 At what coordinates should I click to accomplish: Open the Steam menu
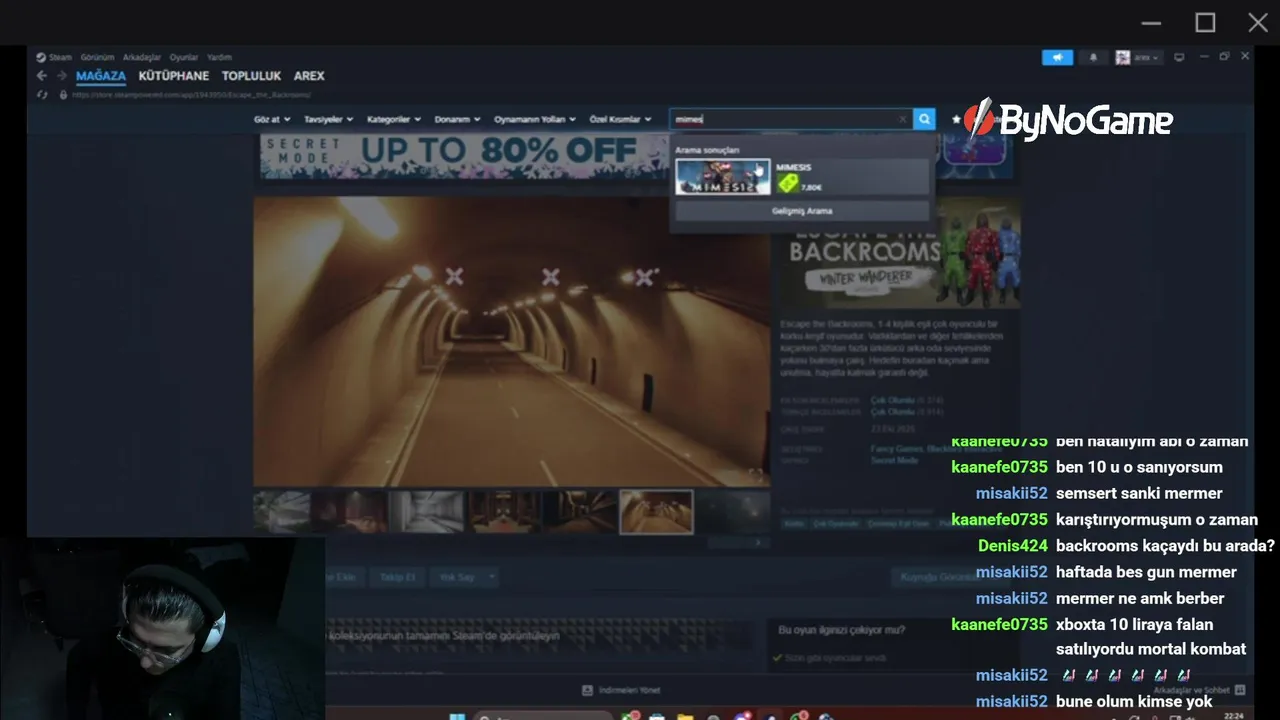coord(55,57)
